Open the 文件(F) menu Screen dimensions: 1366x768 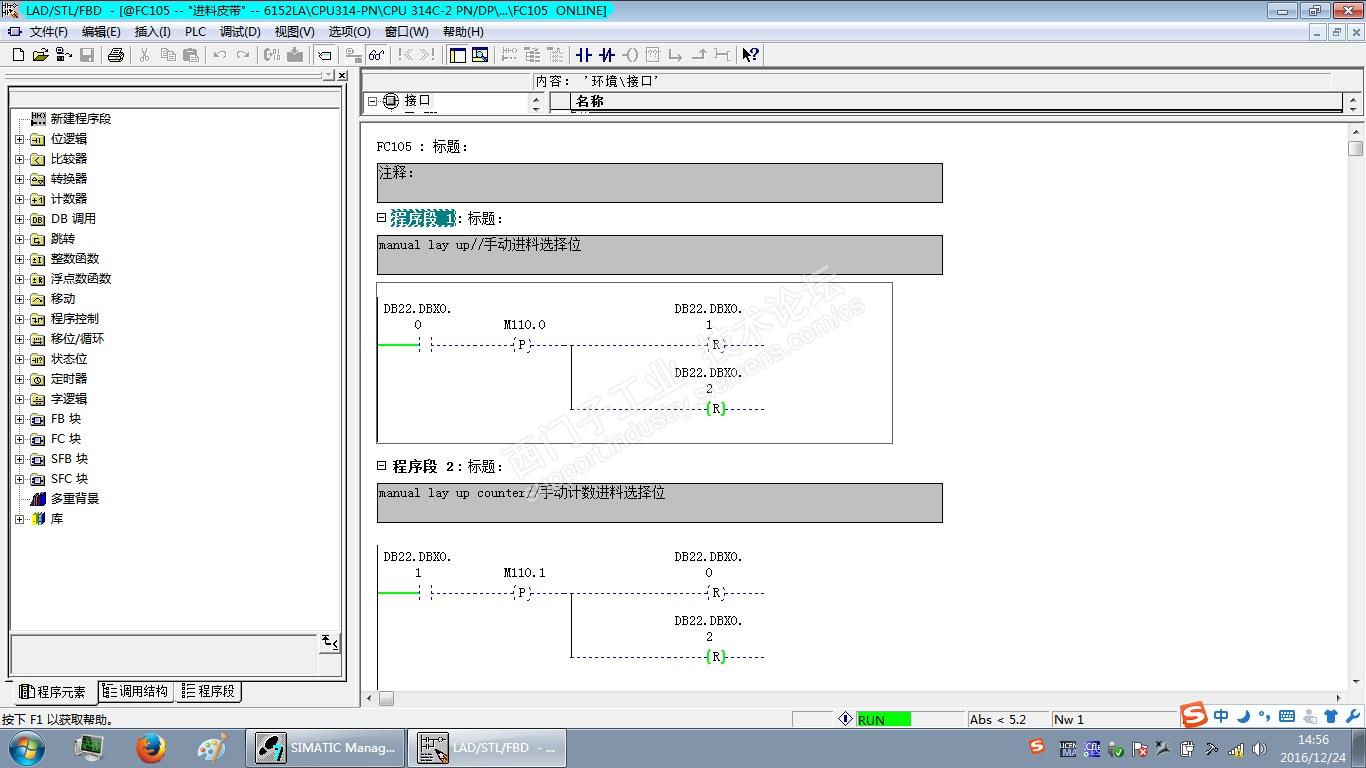tap(49, 32)
